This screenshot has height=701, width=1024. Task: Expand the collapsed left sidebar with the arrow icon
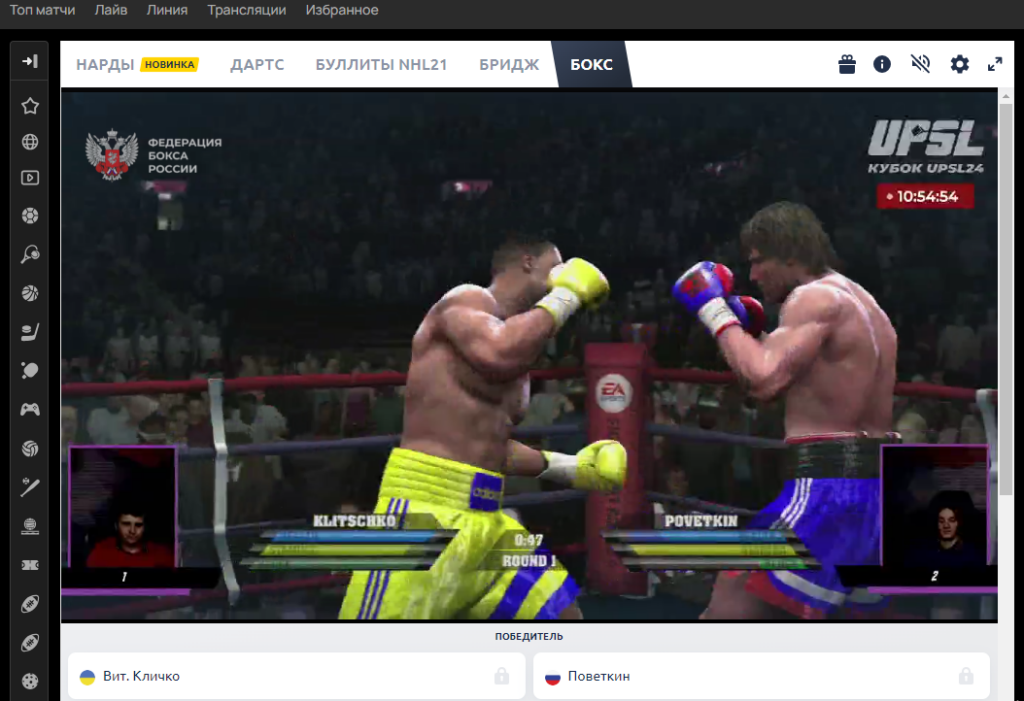tap(29, 61)
